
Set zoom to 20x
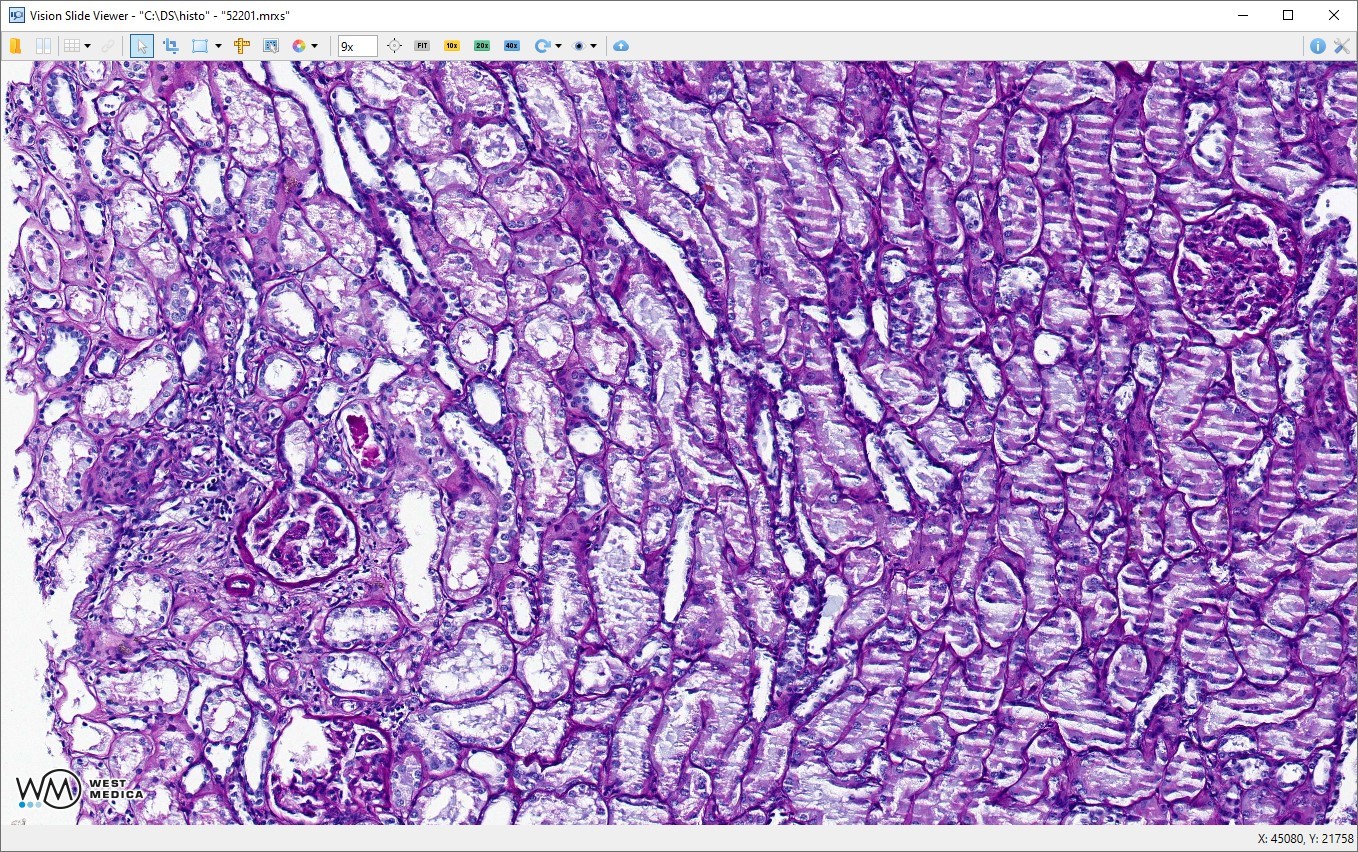(482, 46)
